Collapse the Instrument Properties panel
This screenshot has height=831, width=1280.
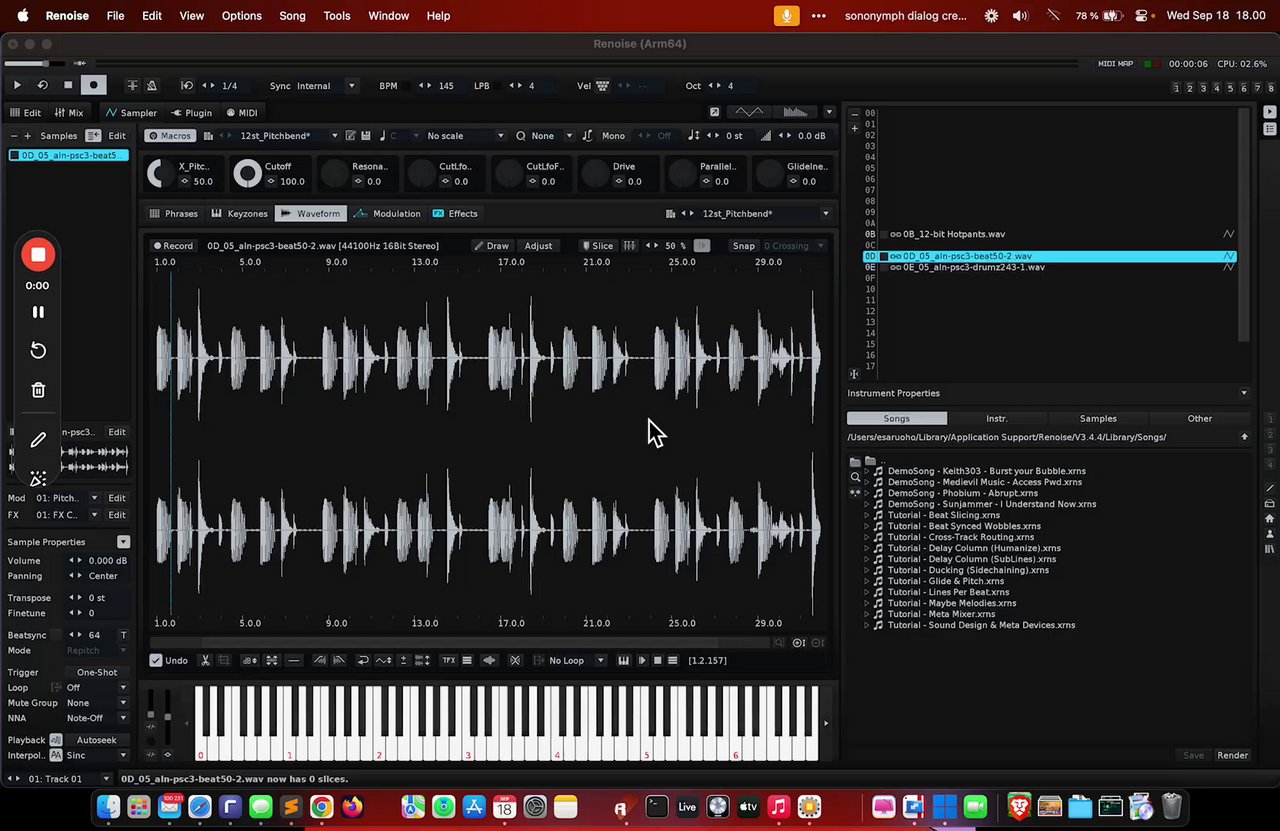(x=1244, y=394)
